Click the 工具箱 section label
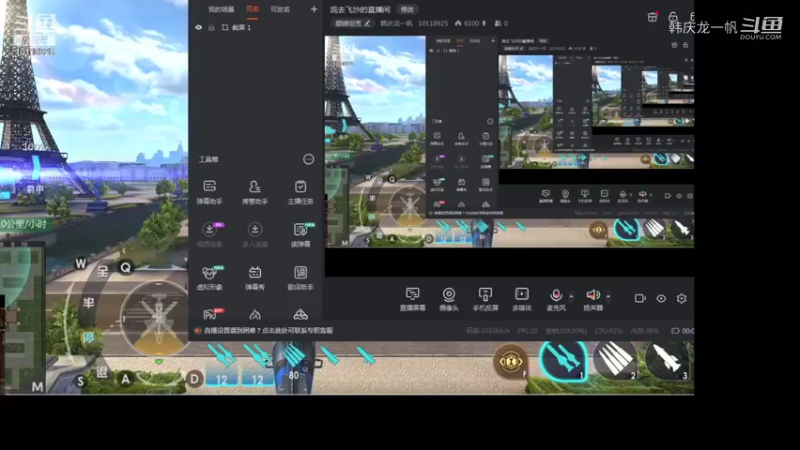The image size is (800, 450). pos(208,160)
